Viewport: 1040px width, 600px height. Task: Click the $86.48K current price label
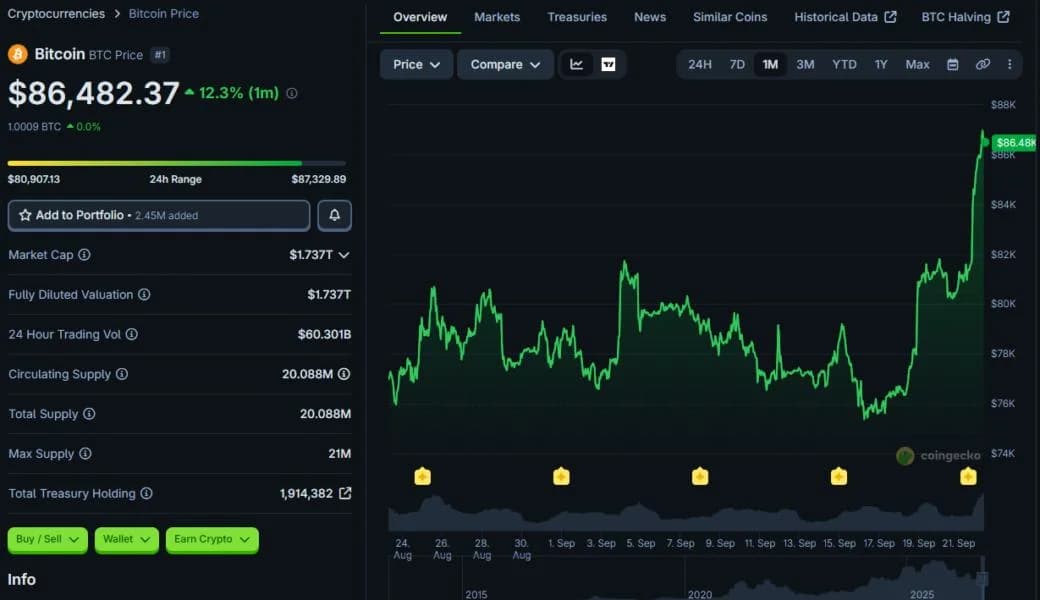[x=1014, y=143]
